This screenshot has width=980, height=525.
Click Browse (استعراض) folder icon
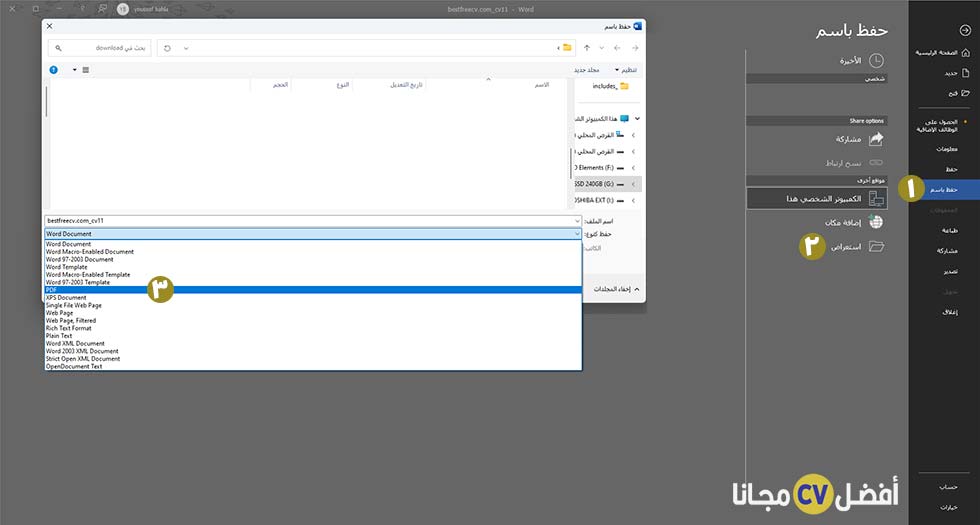(x=876, y=247)
